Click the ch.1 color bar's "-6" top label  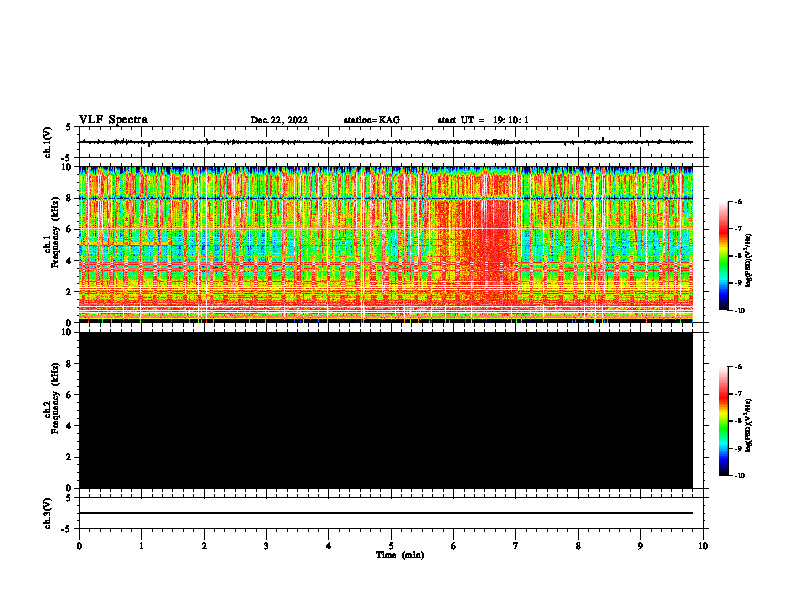coord(738,201)
